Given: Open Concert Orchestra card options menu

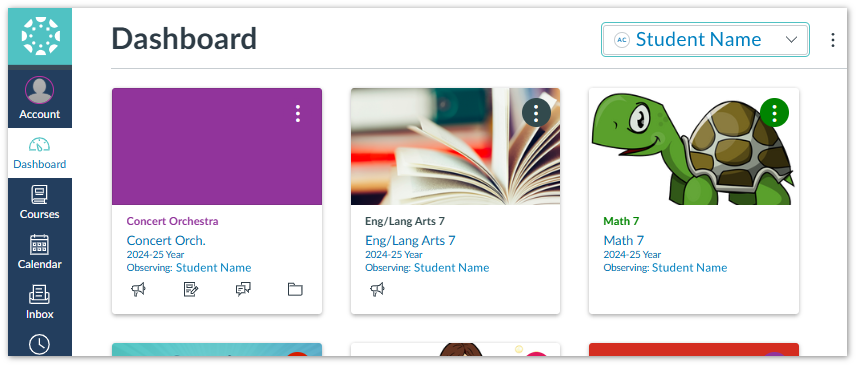Looking at the screenshot, I should click(298, 113).
